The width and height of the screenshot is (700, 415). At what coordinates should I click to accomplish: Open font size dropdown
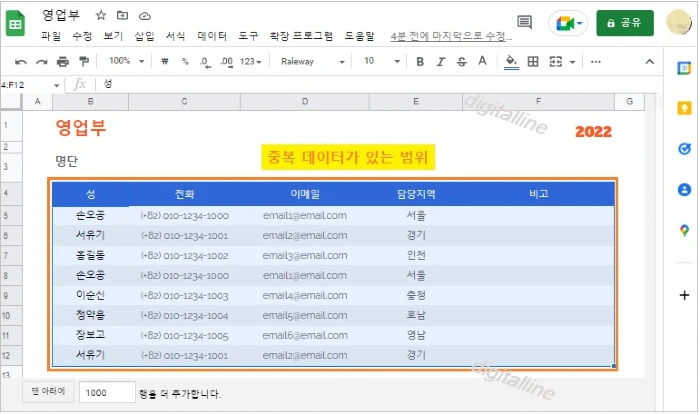point(382,61)
